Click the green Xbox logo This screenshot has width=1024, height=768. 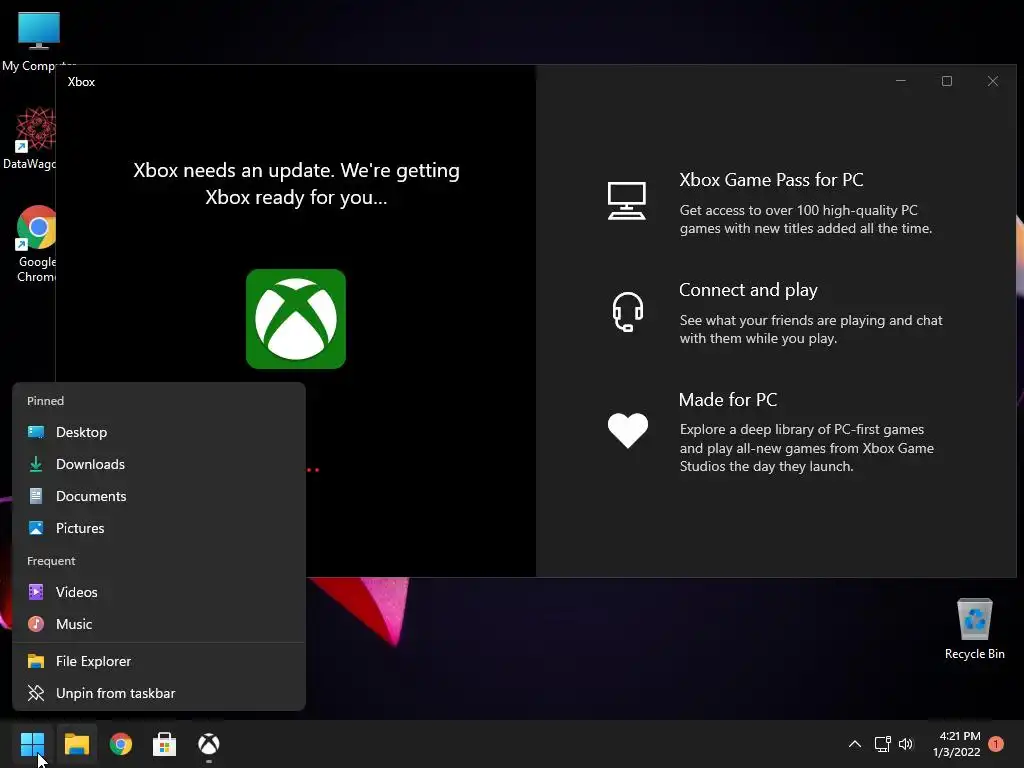pyautogui.click(x=296, y=319)
